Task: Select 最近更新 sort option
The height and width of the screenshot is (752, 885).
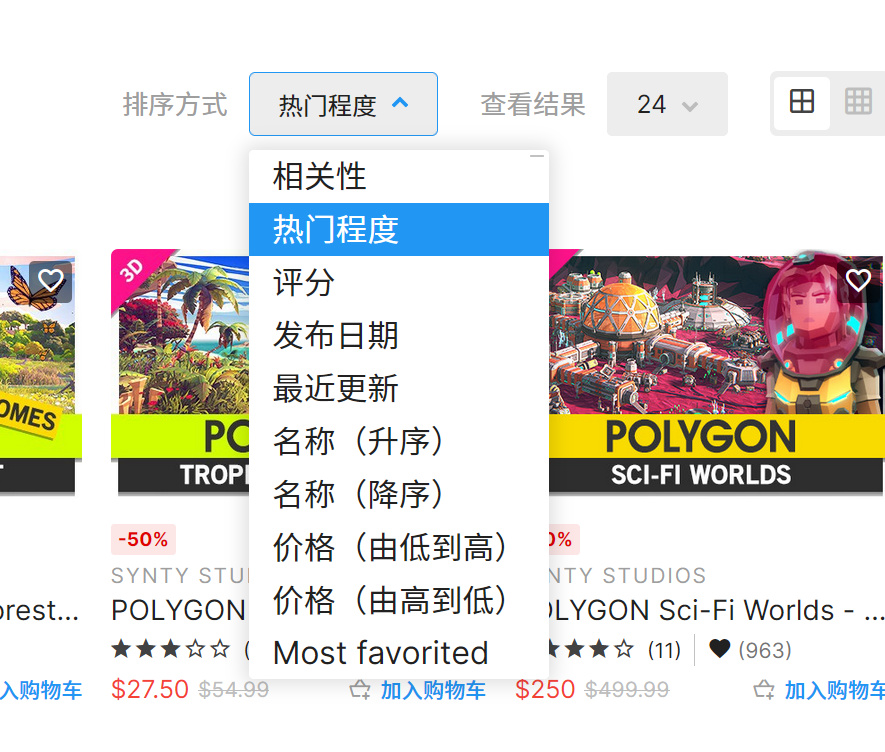Action: pos(398,388)
